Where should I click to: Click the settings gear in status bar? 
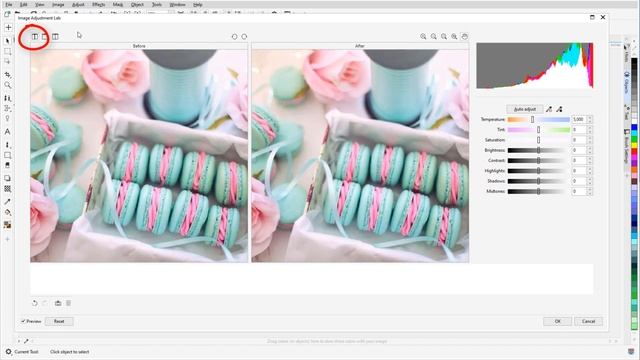pyautogui.click(x=8, y=351)
